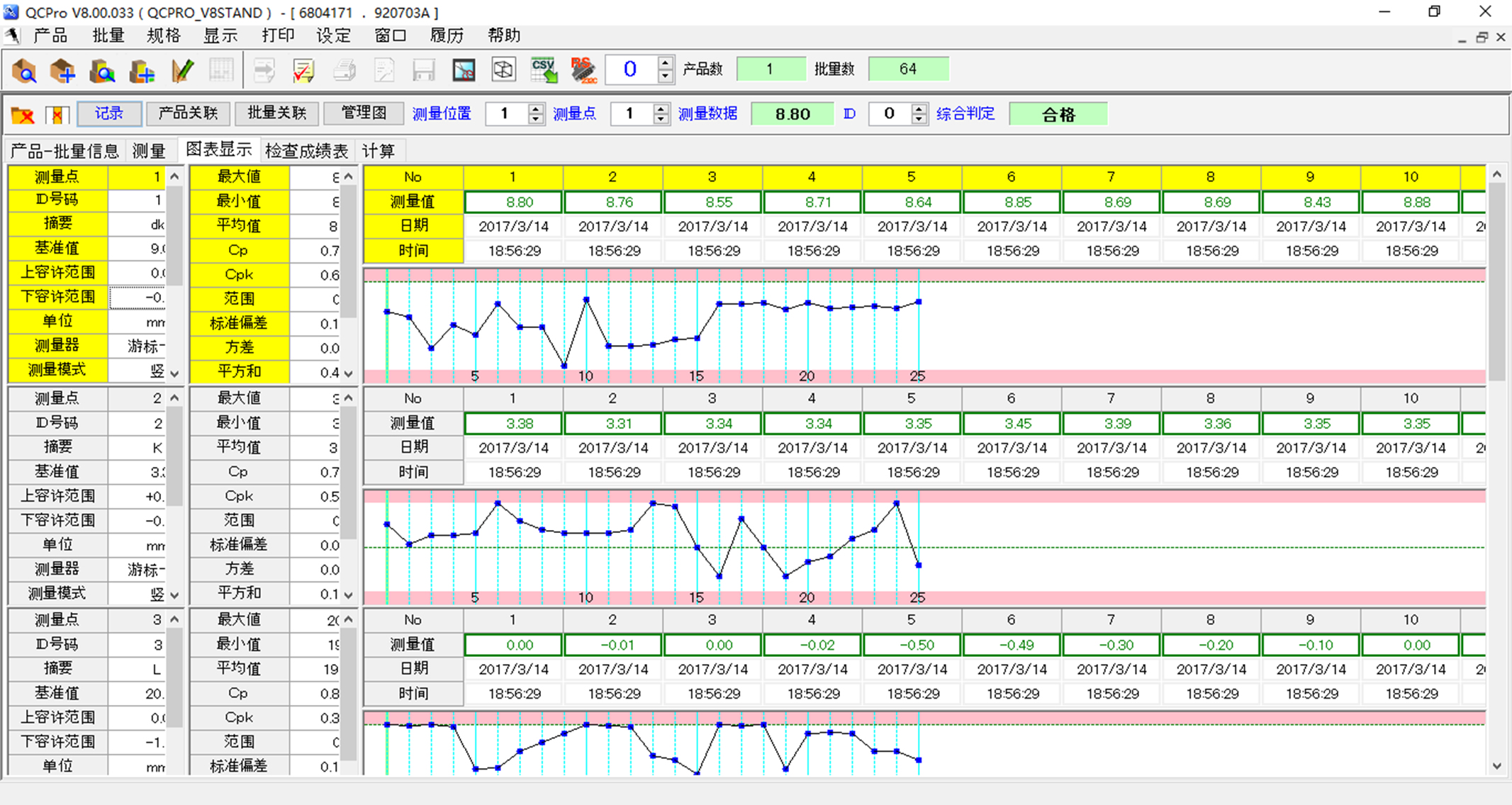The width and height of the screenshot is (1512, 805).
Task: Click the delete folder icon
Action: (23, 115)
